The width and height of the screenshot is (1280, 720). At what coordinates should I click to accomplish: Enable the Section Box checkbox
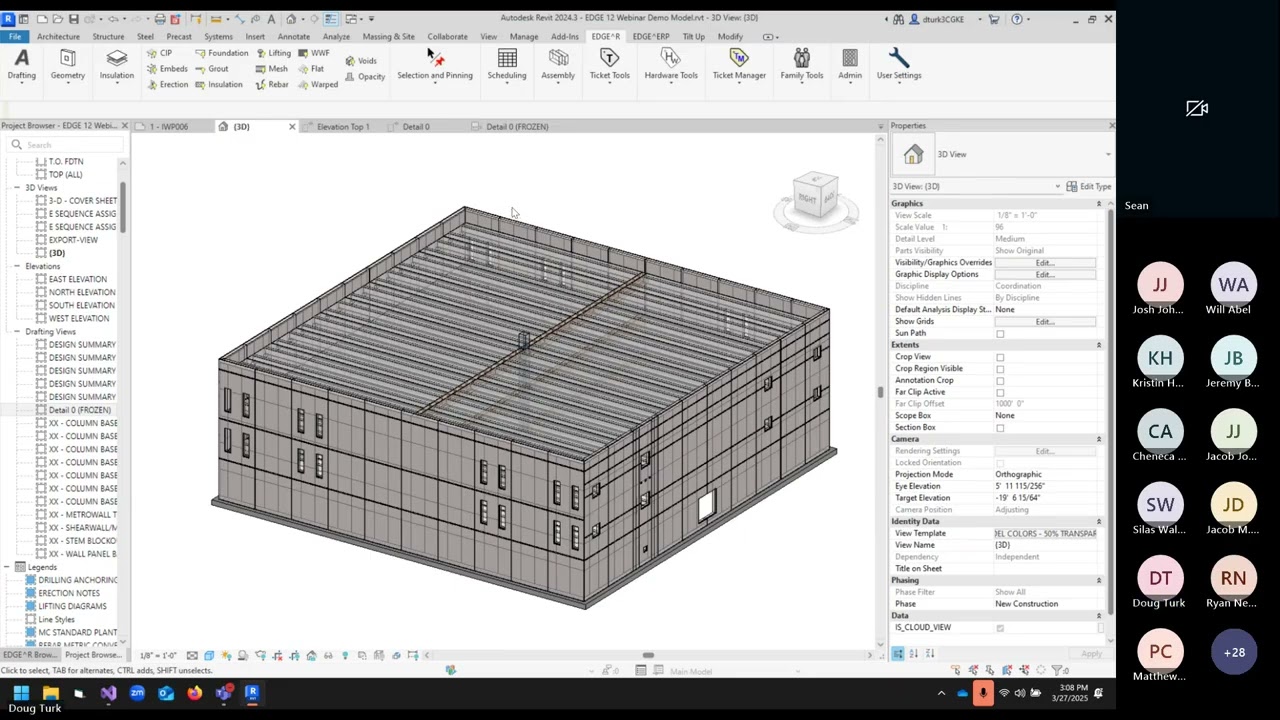tap(1000, 428)
